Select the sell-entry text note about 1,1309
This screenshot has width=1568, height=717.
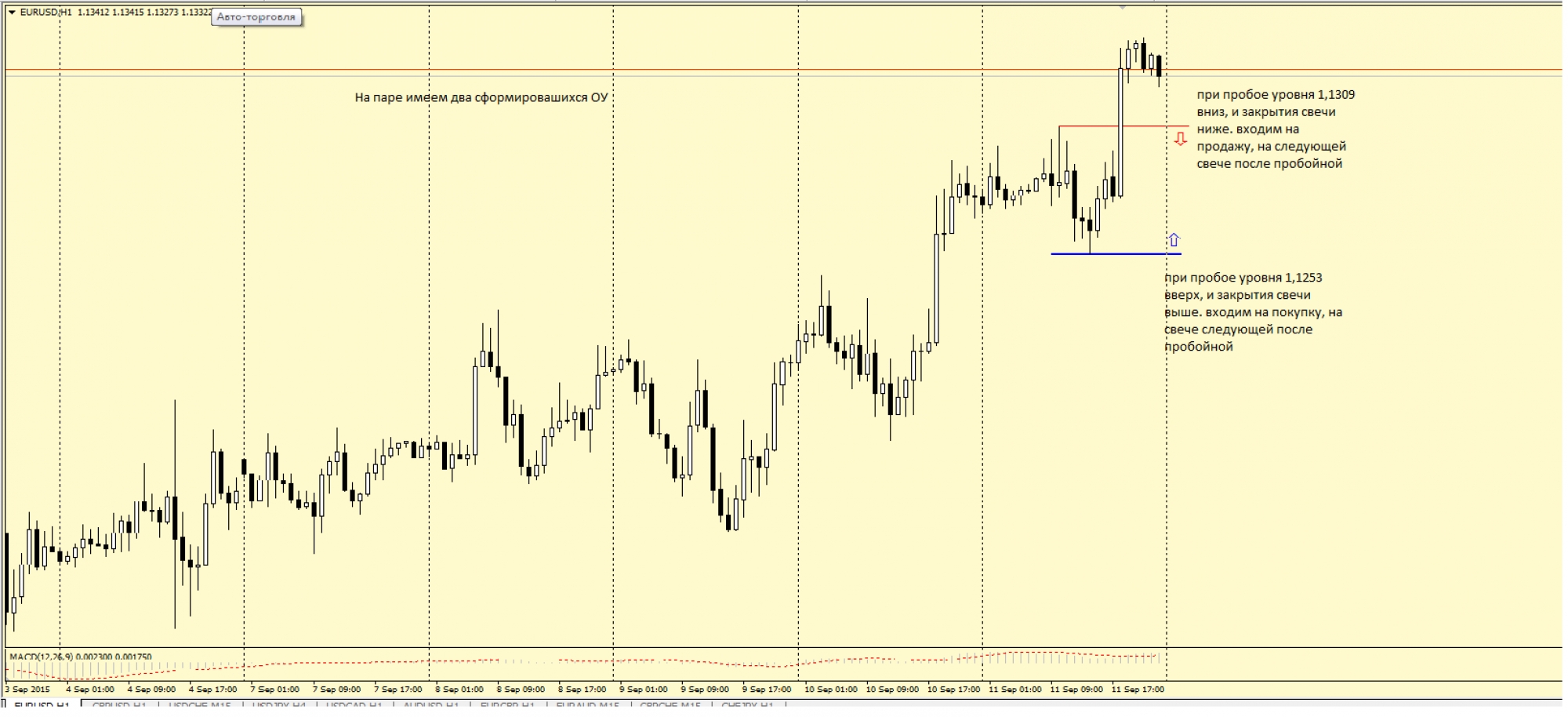click(x=1275, y=129)
